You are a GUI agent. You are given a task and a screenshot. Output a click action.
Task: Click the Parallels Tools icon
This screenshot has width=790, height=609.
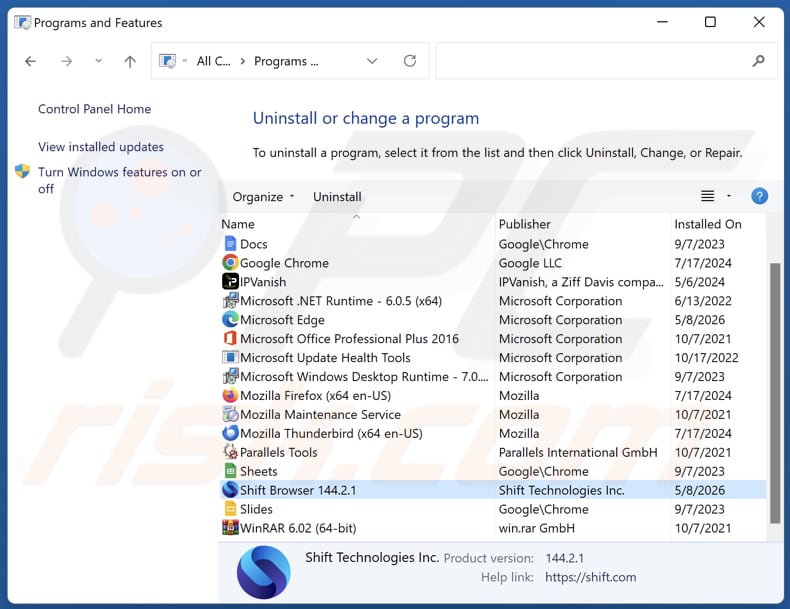(230, 451)
